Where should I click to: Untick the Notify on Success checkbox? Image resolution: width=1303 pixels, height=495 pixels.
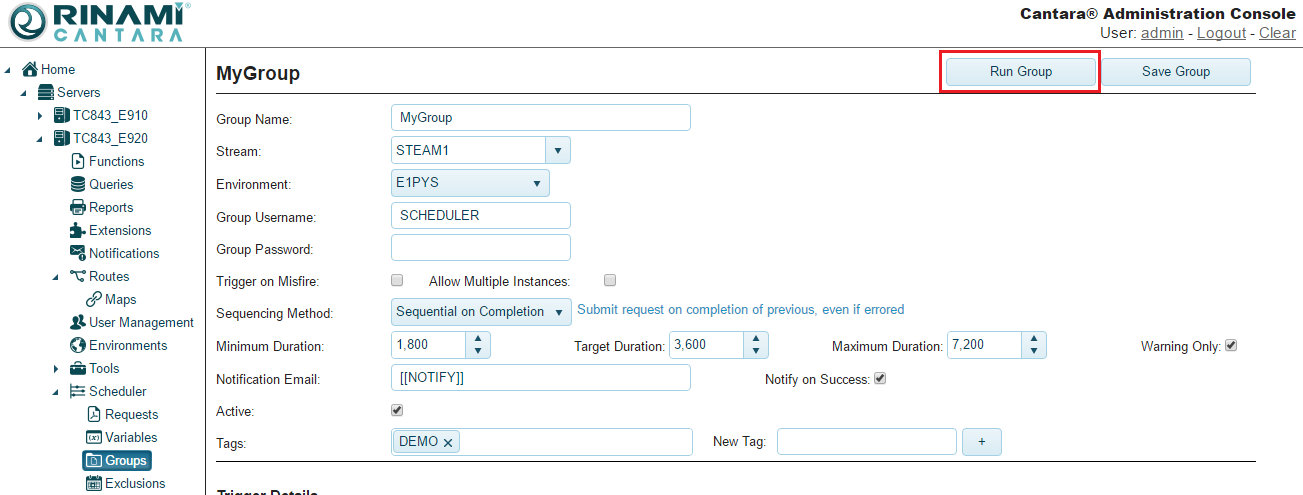[x=880, y=379]
